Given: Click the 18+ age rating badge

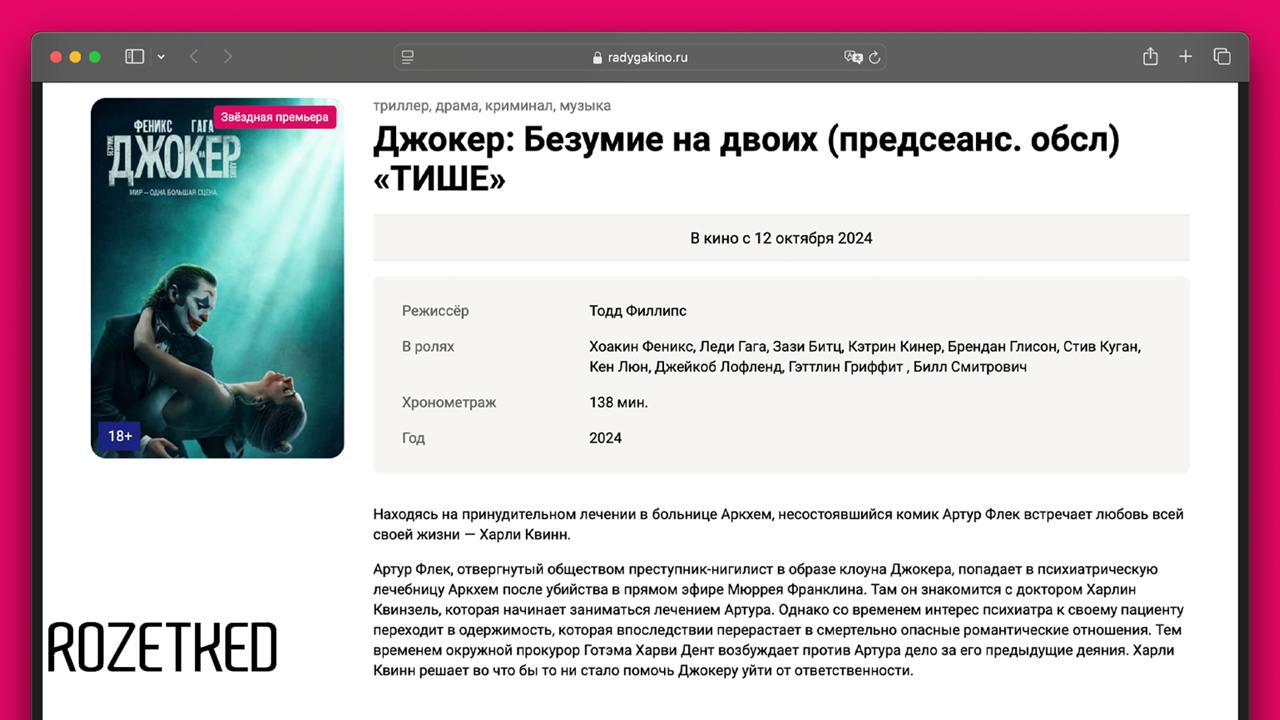Looking at the screenshot, I should (120, 436).
